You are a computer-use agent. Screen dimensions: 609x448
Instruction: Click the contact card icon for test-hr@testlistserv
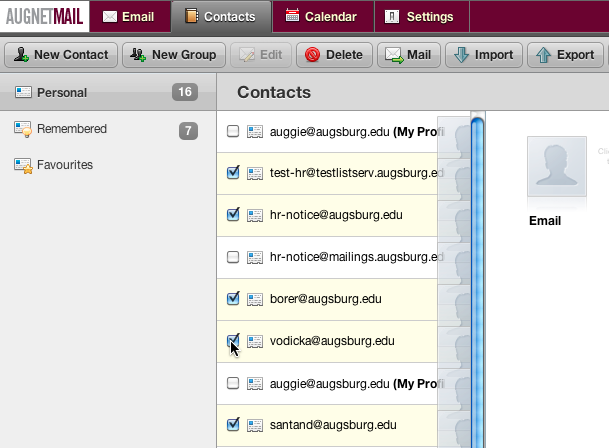tap(255, 173)
